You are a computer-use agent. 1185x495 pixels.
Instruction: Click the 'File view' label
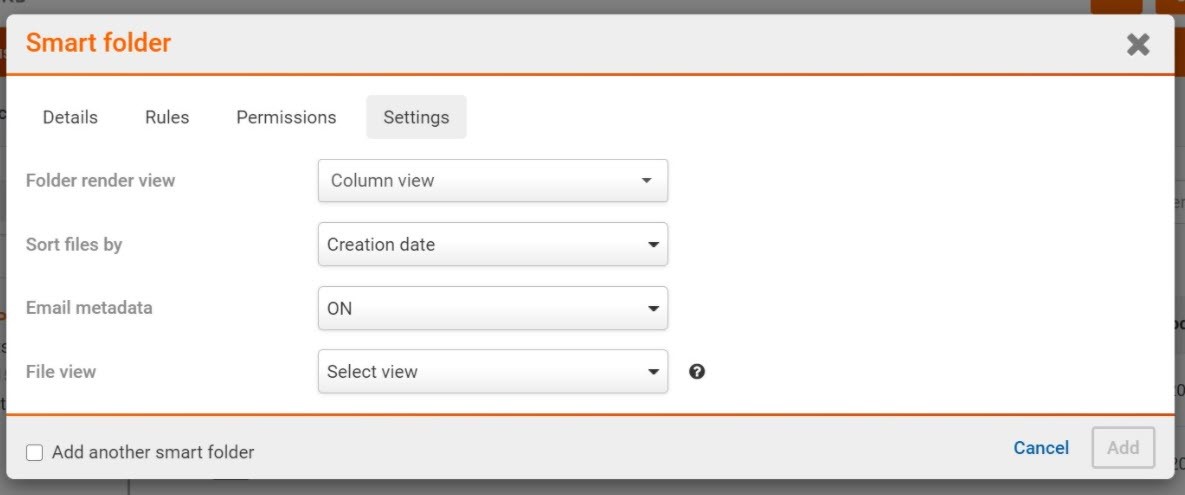61,371
